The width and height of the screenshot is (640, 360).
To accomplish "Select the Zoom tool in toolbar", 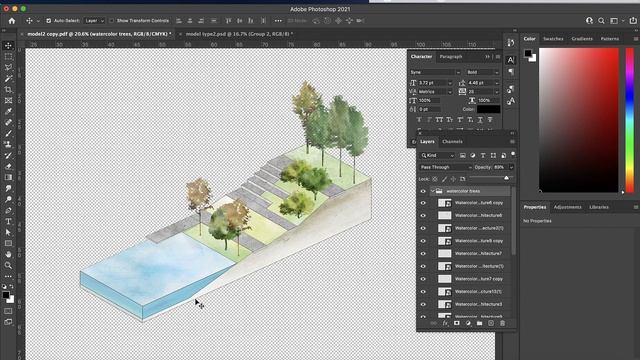I will pos(8,265).
